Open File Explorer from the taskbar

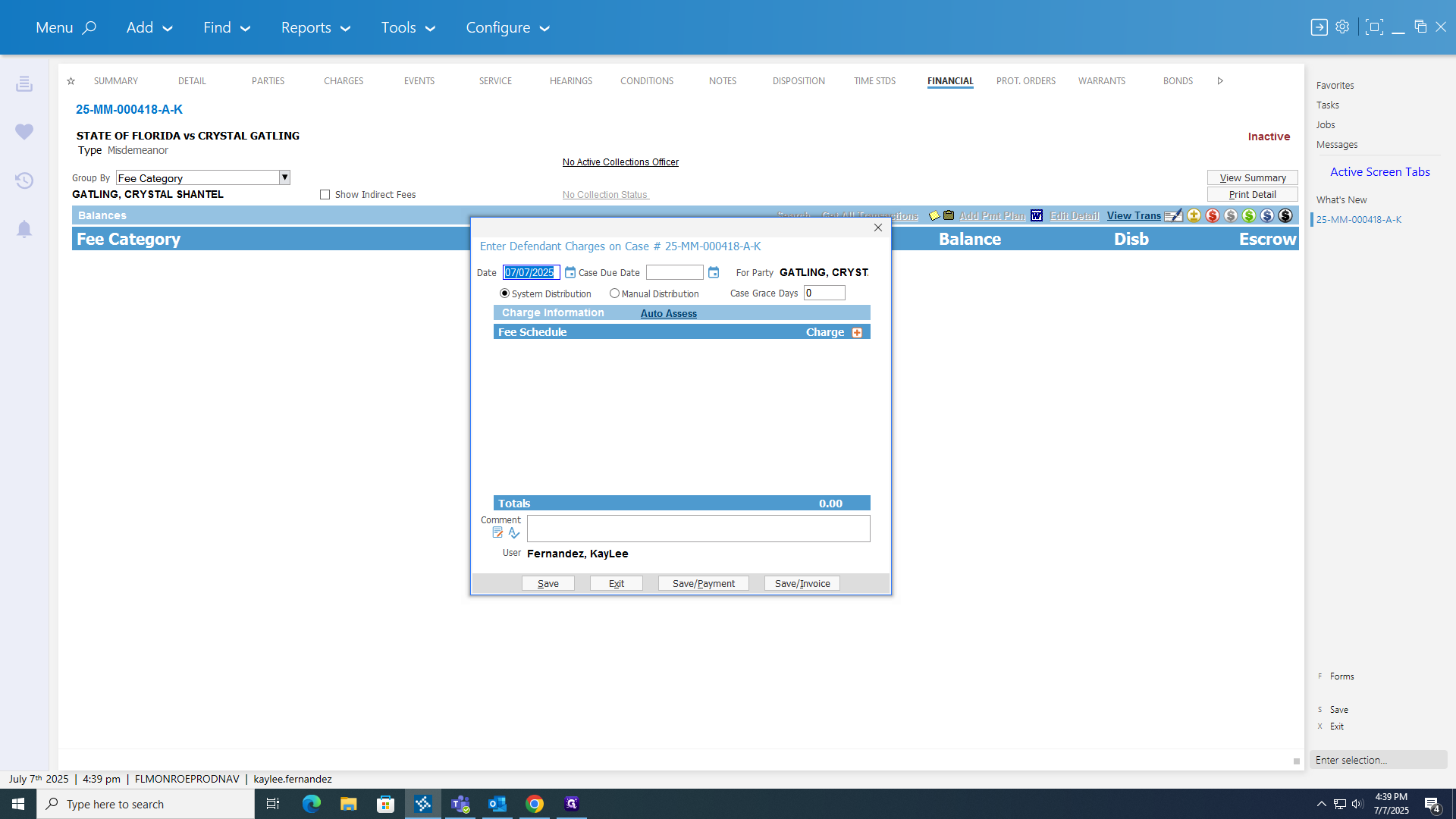[348, 804]
